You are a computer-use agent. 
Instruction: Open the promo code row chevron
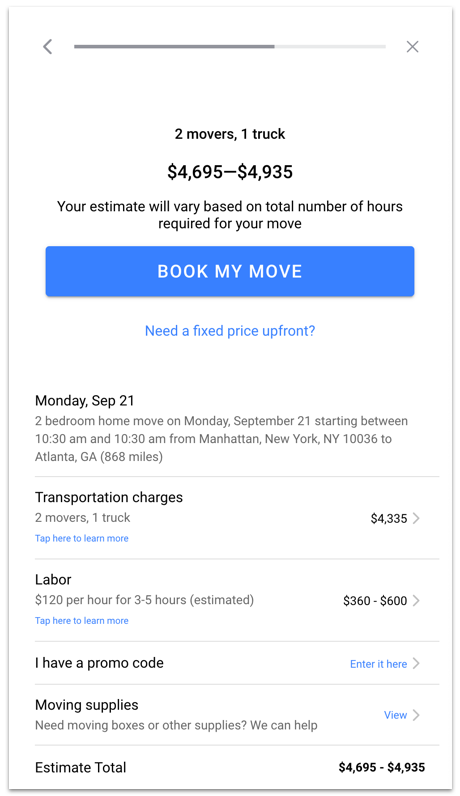pos(416,664)
